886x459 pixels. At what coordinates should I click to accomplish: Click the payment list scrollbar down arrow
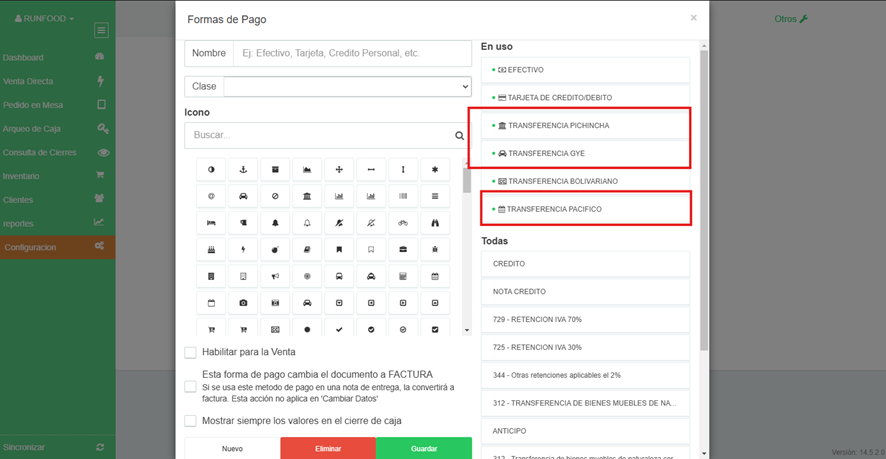tap(703, 453)
